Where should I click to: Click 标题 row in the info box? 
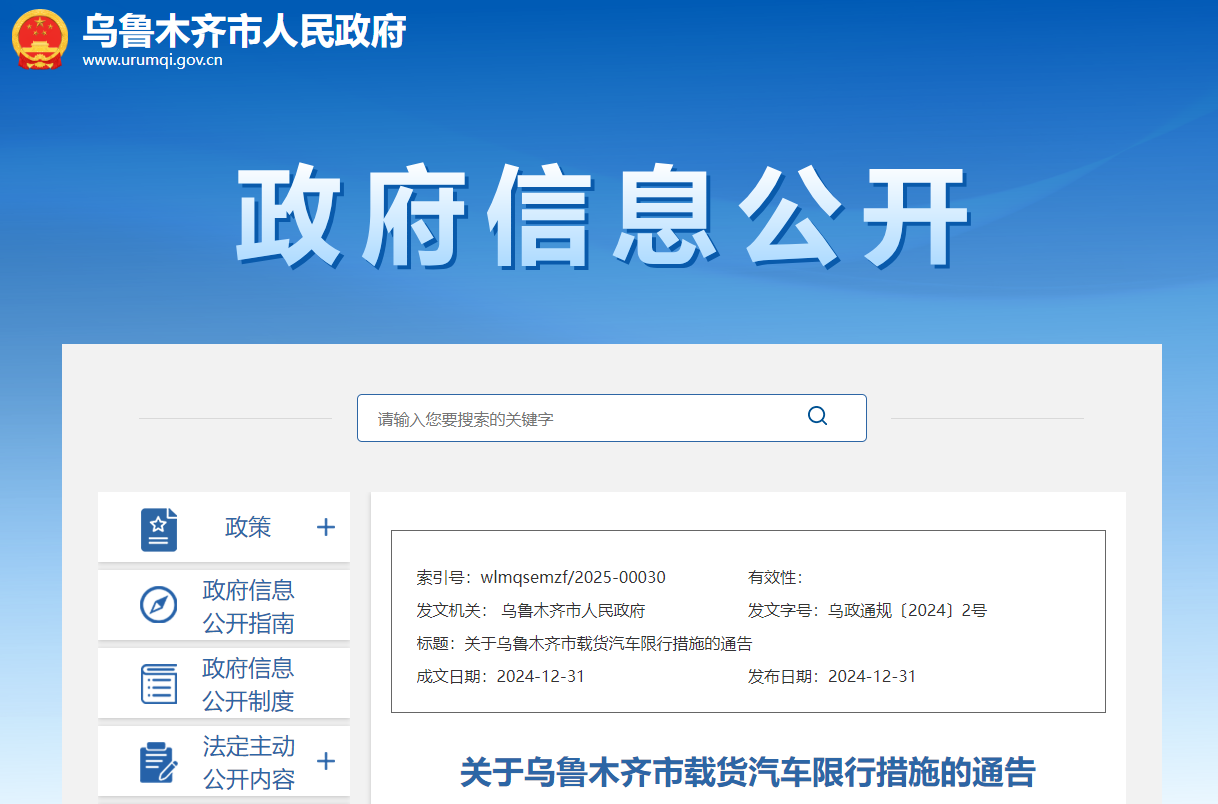[584, 643]
